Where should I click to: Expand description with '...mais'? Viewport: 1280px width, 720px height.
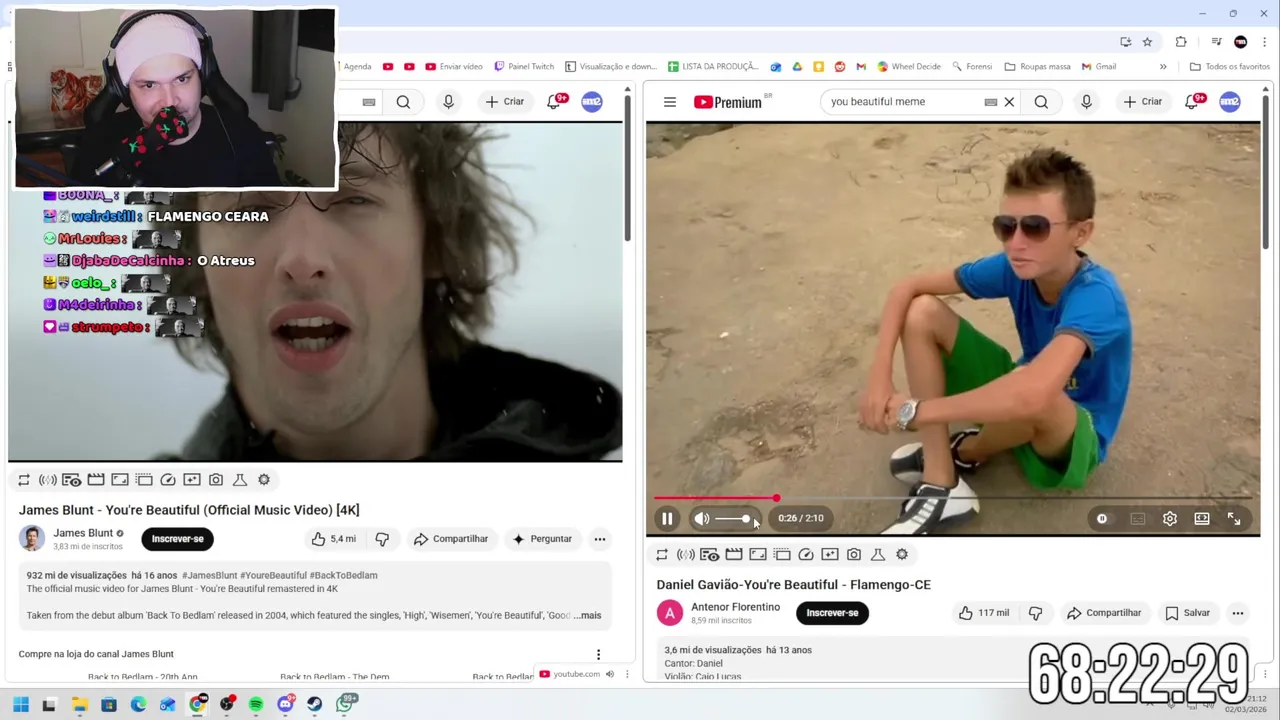588,616
